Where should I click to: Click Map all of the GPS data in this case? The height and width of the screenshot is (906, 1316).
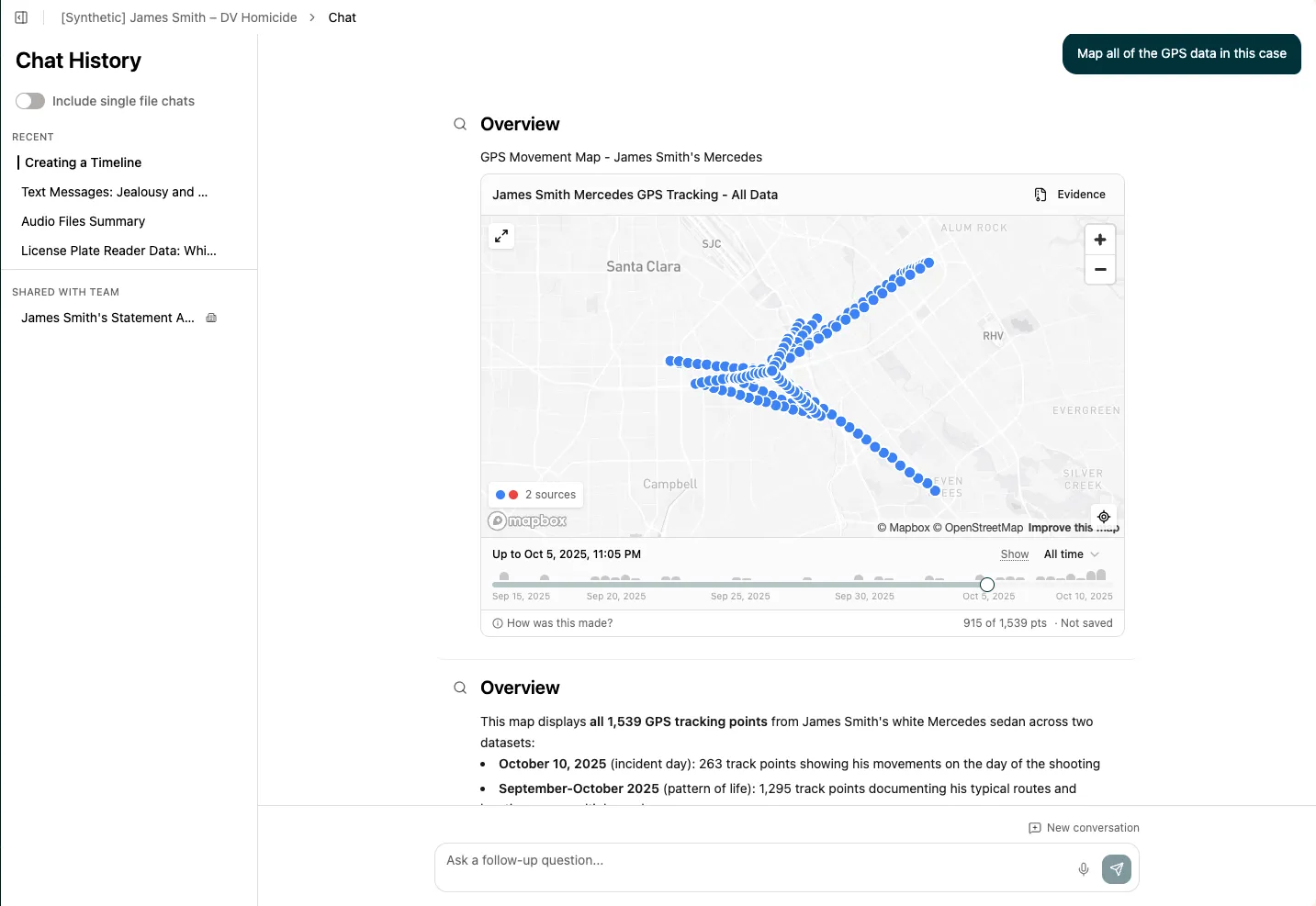tap(1181, 53)
